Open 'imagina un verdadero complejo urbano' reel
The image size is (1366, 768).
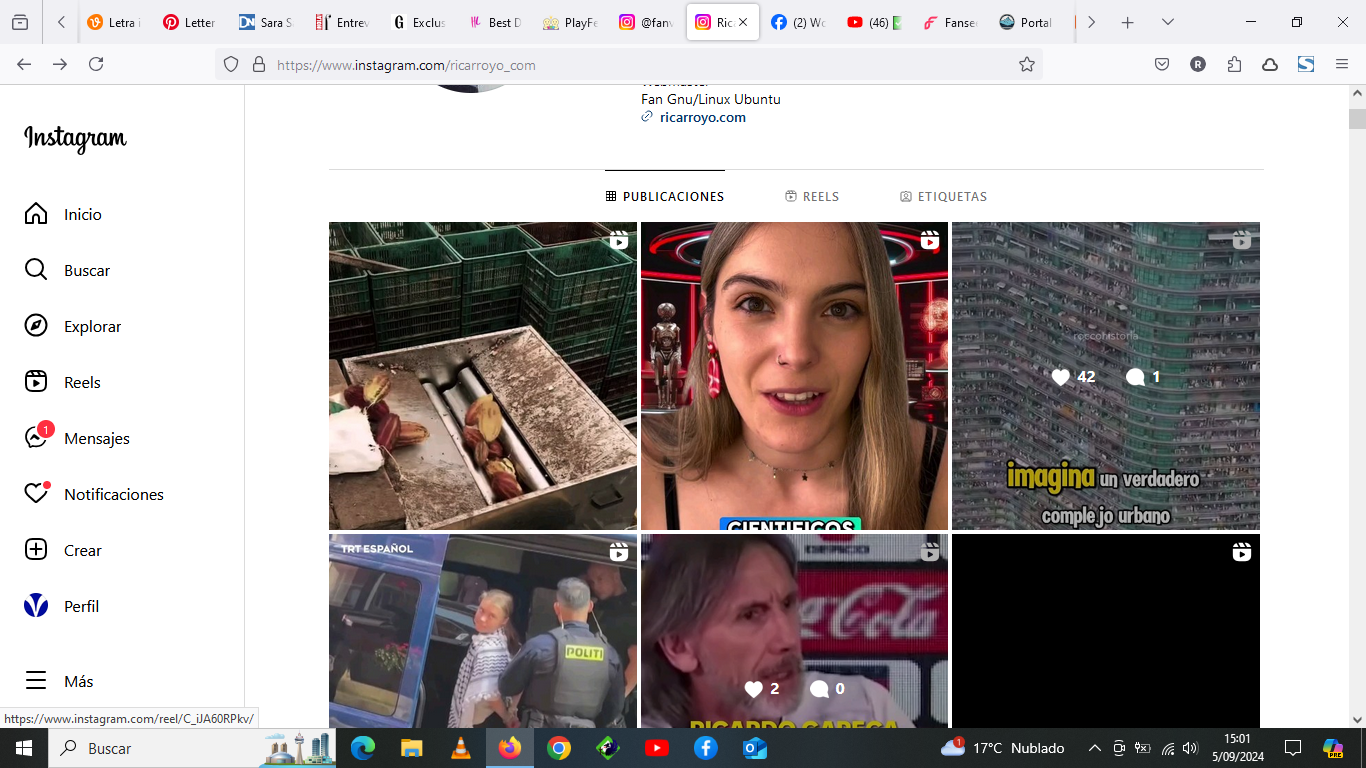(x=1106, y=376)
